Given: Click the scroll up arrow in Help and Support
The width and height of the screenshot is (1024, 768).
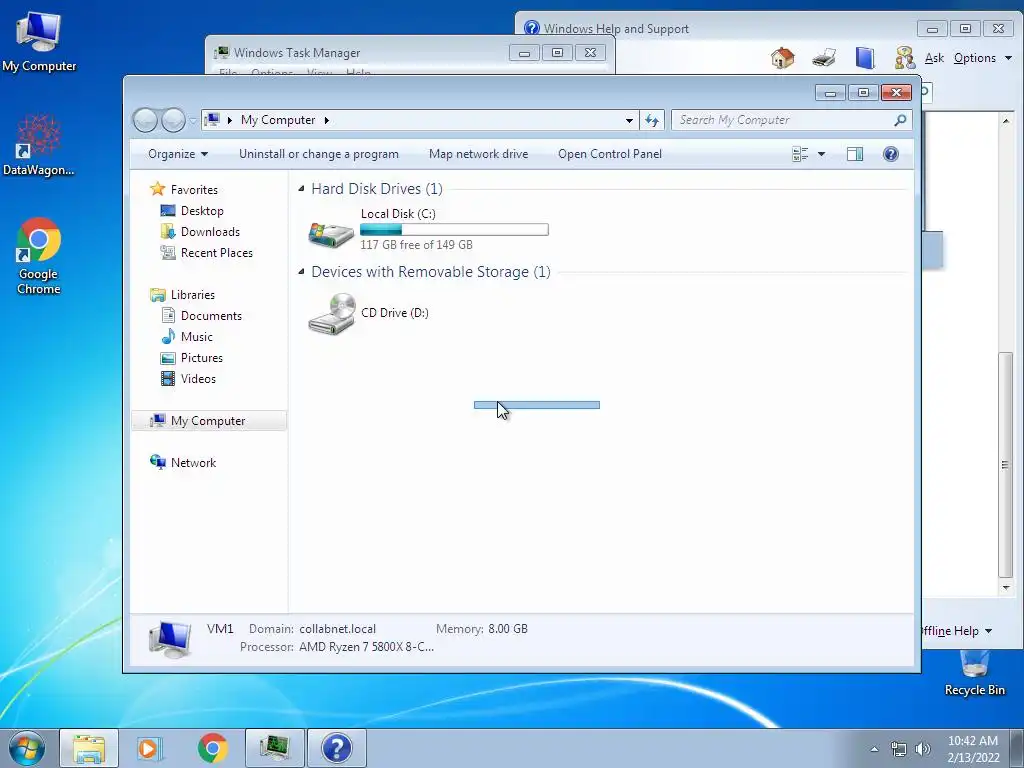Looking at the screenshot, I should click(x=1006, y=121).
